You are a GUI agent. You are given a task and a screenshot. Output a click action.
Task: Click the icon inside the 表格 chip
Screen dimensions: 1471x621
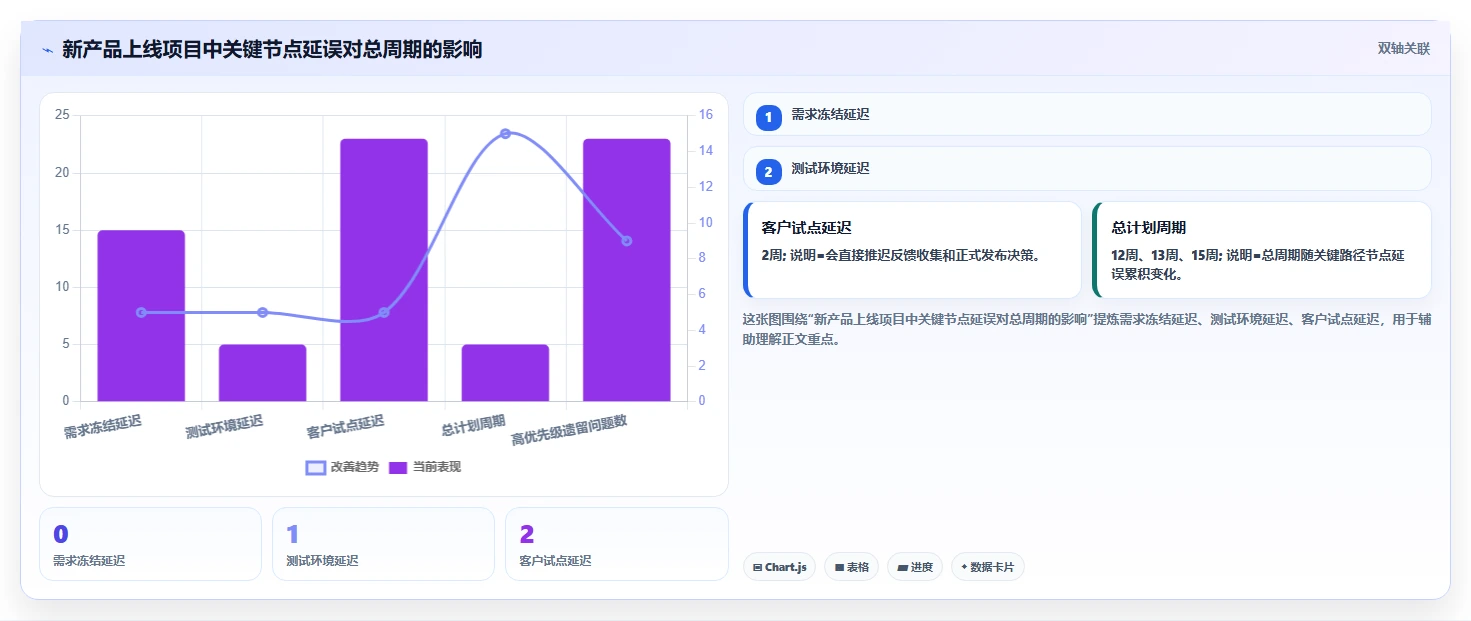[839, 568]
